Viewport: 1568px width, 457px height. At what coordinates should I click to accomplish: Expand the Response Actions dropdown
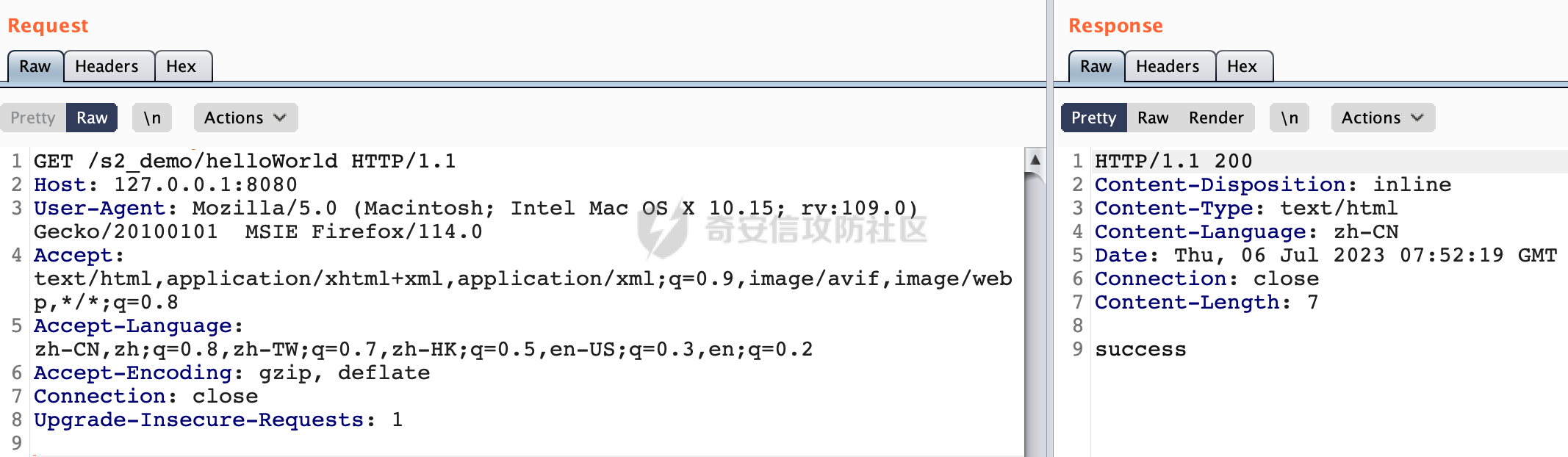[1383, 118]
